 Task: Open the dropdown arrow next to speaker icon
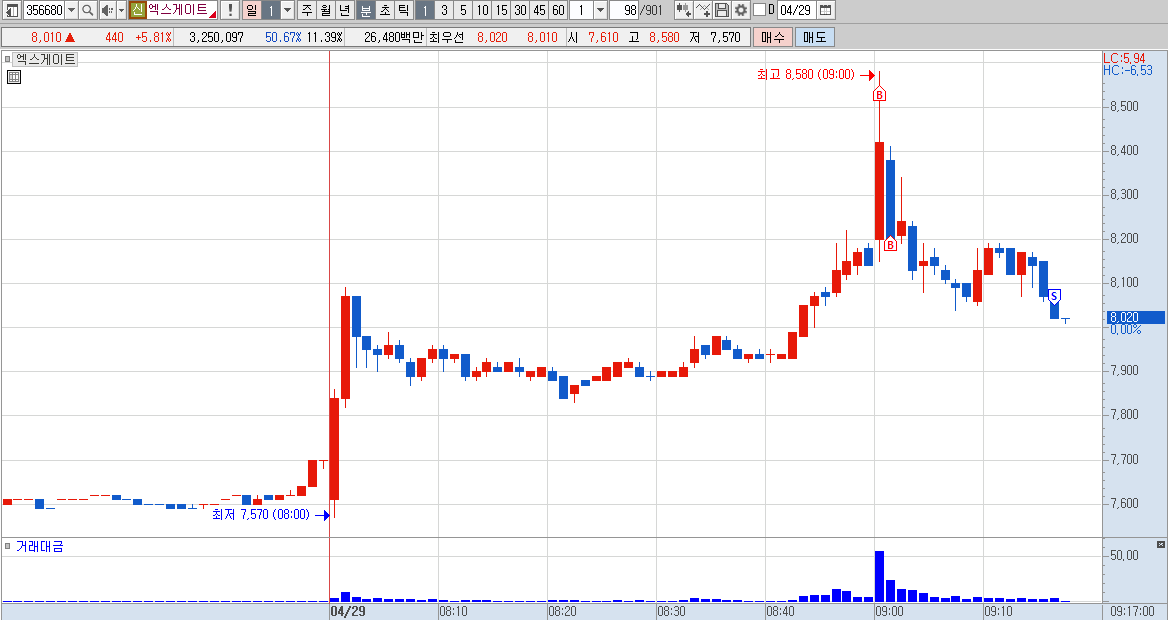click(121, 10)
